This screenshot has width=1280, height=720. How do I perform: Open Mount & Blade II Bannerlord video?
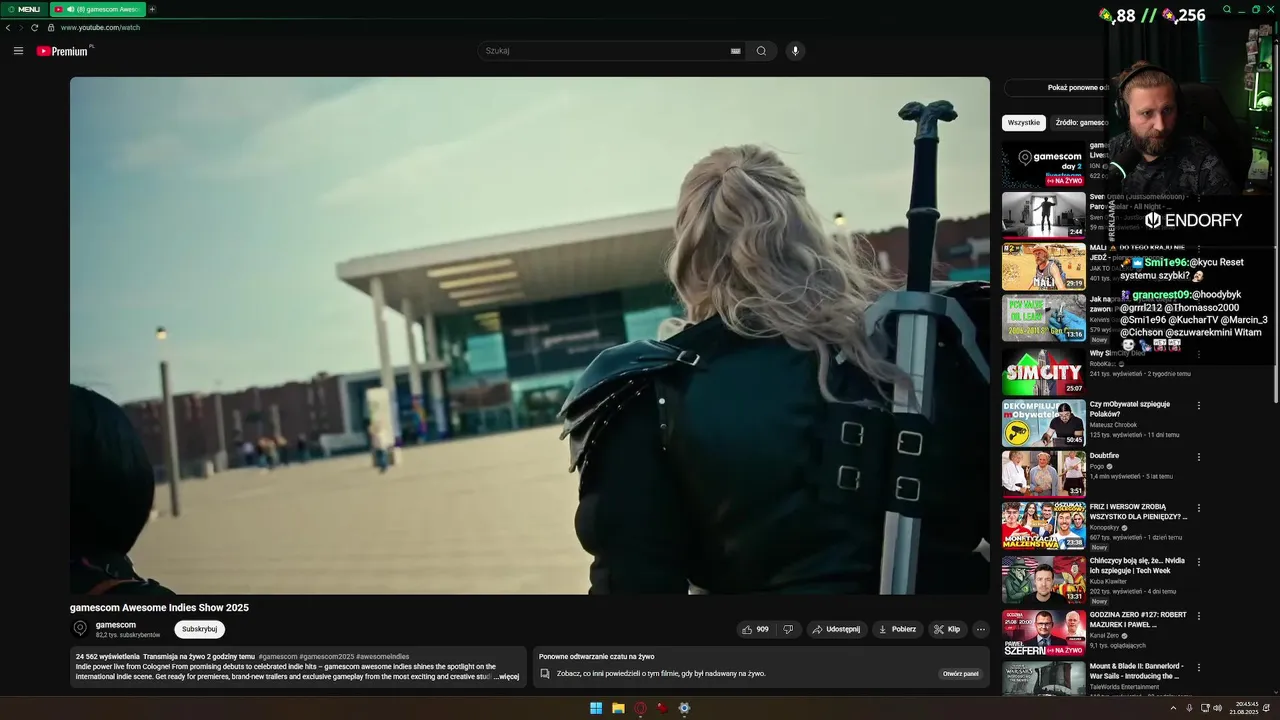click(1137, 671)
